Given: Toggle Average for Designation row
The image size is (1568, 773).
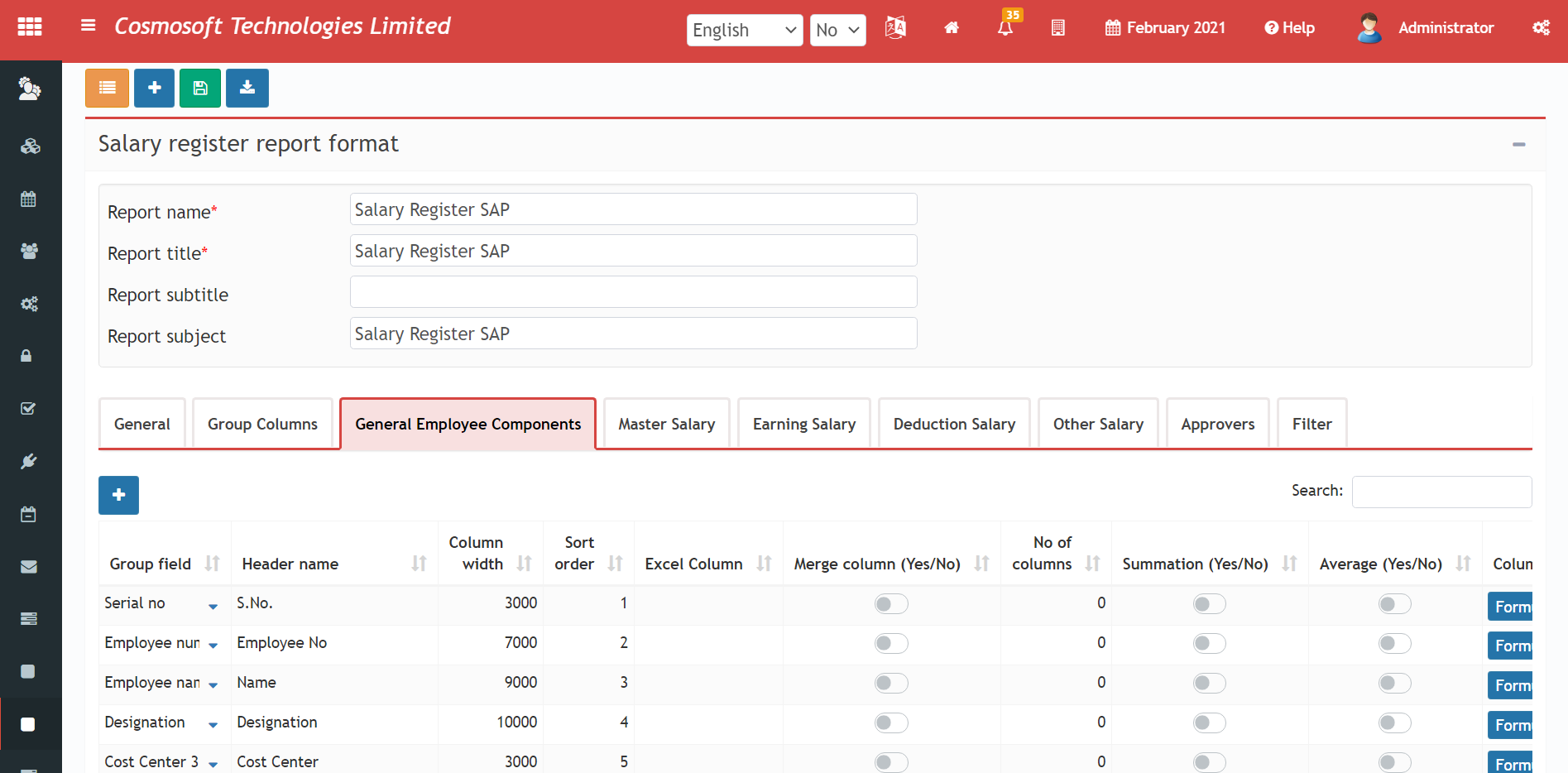Looking at the screenshot, I should coord(1394,723).
